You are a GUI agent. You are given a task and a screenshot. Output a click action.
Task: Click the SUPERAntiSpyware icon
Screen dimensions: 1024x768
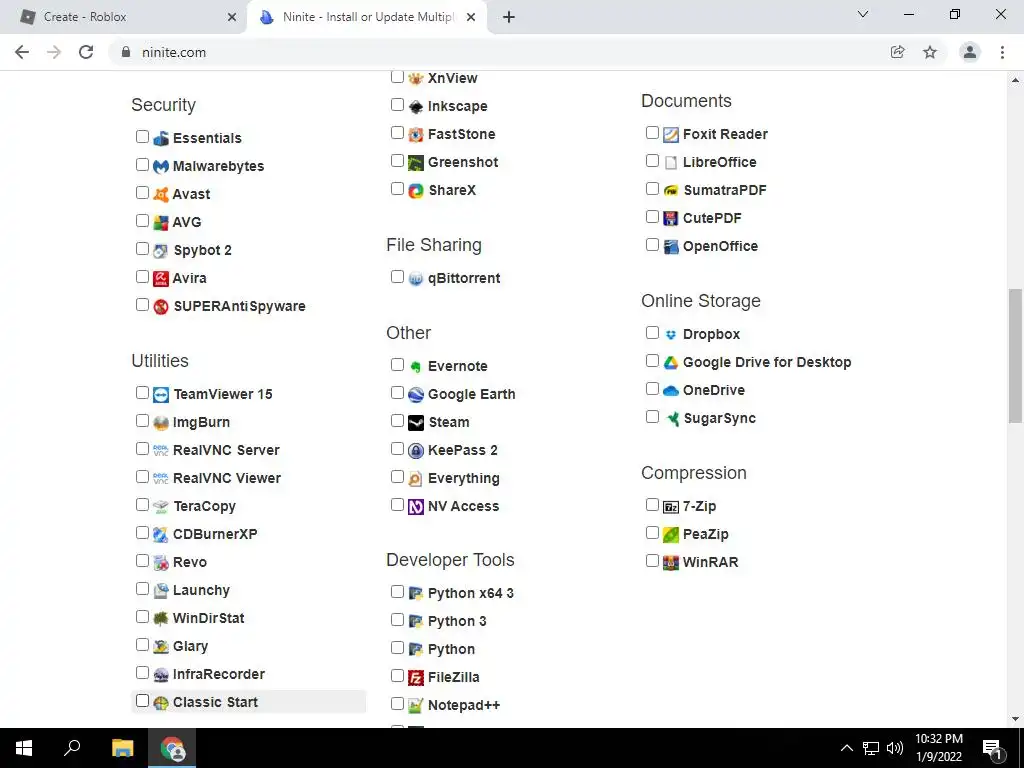click(161, 307)
